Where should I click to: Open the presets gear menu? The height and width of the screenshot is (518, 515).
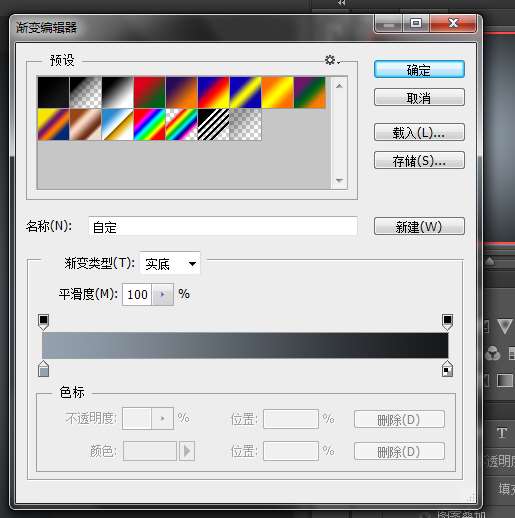pos(332,61)
